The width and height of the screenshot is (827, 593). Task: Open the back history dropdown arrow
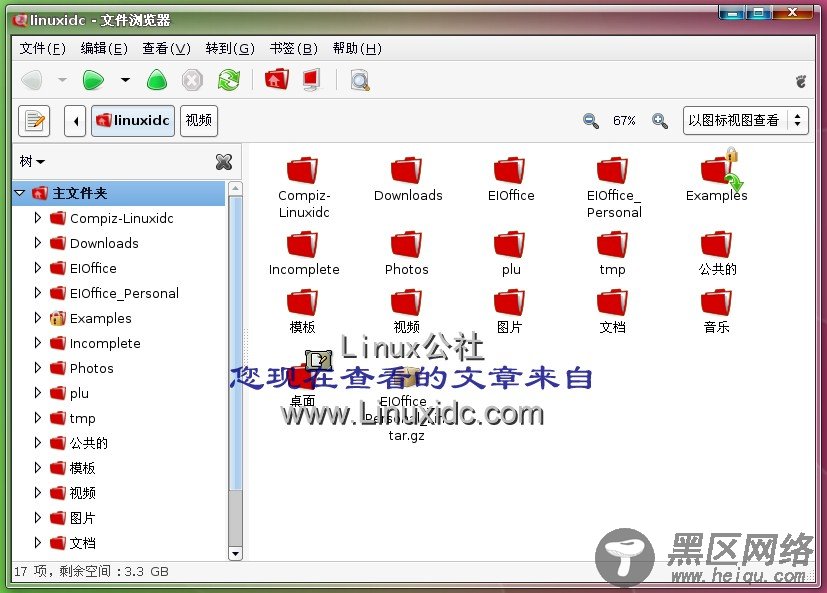[x=62, y=80]
